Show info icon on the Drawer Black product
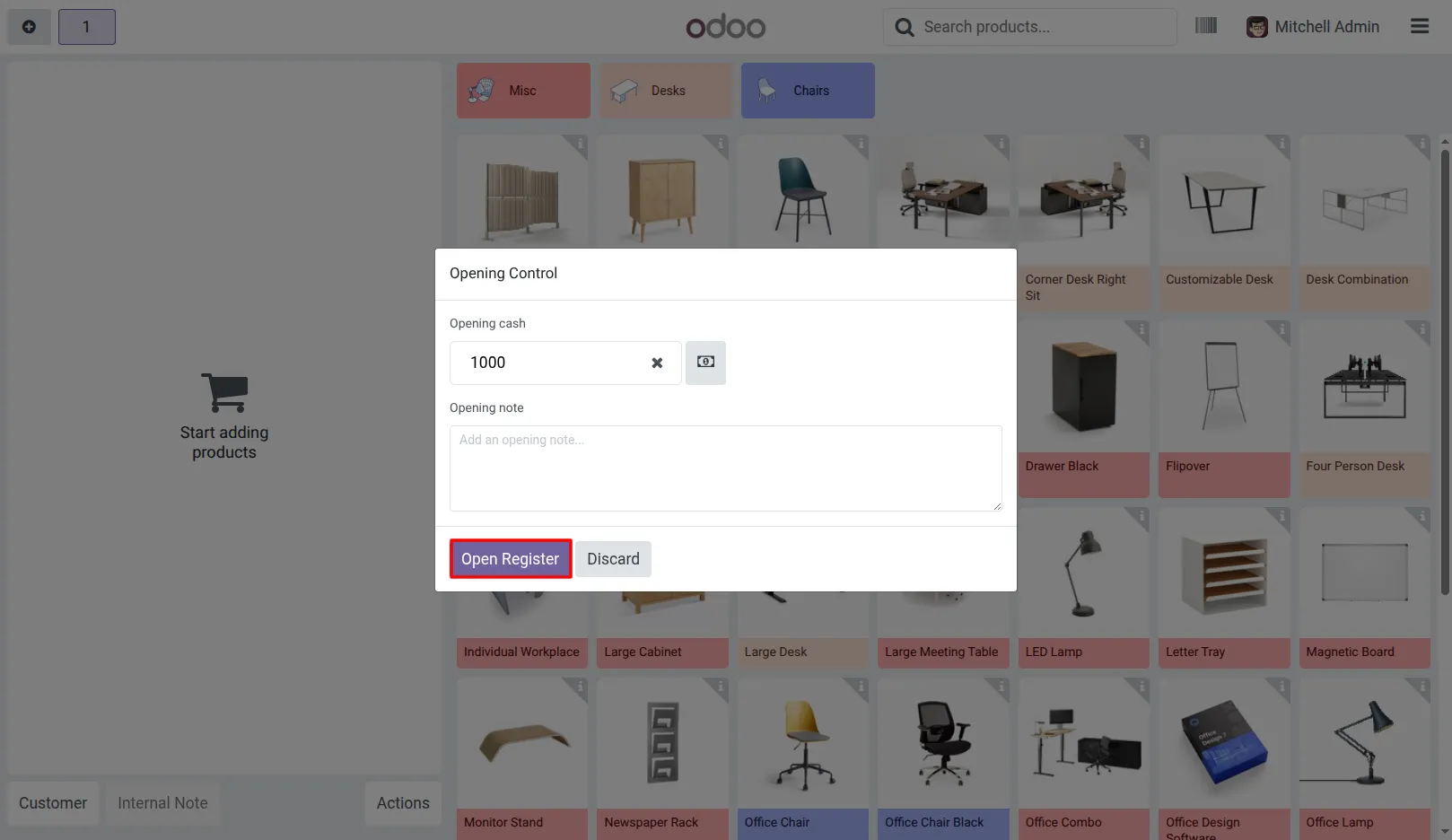The width and height of the screenshot is (1452, 840). point(1141,330)
